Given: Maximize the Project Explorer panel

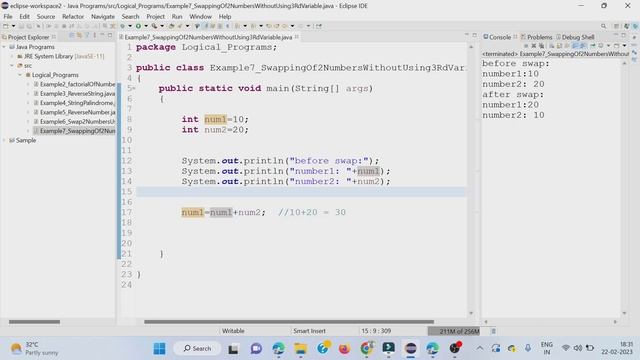Looking at the screenshot, I should (x=110, y=36).
